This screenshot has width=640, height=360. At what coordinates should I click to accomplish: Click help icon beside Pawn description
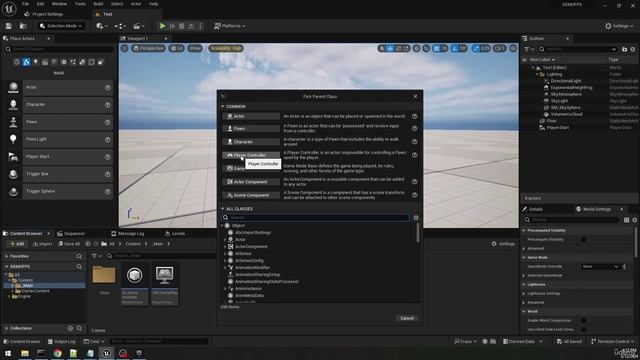(414, 128)
